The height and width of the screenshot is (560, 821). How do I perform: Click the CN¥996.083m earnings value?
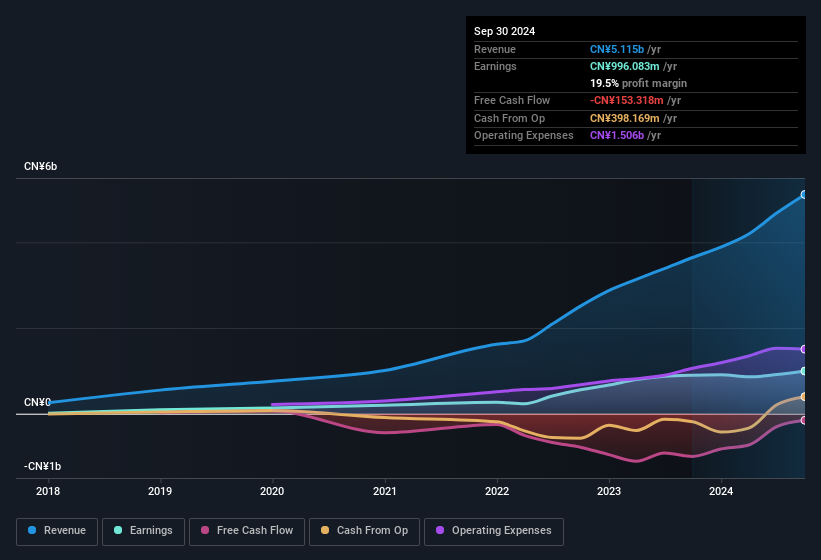click(625, 66)
